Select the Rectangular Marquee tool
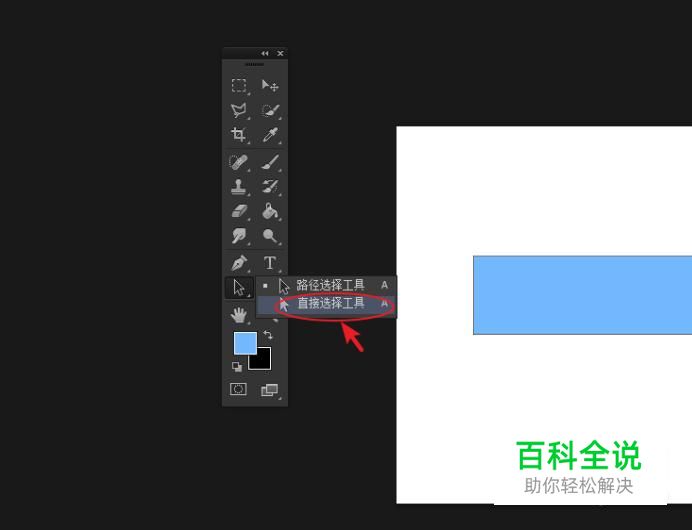692x530 pixels. coord(239,85)
